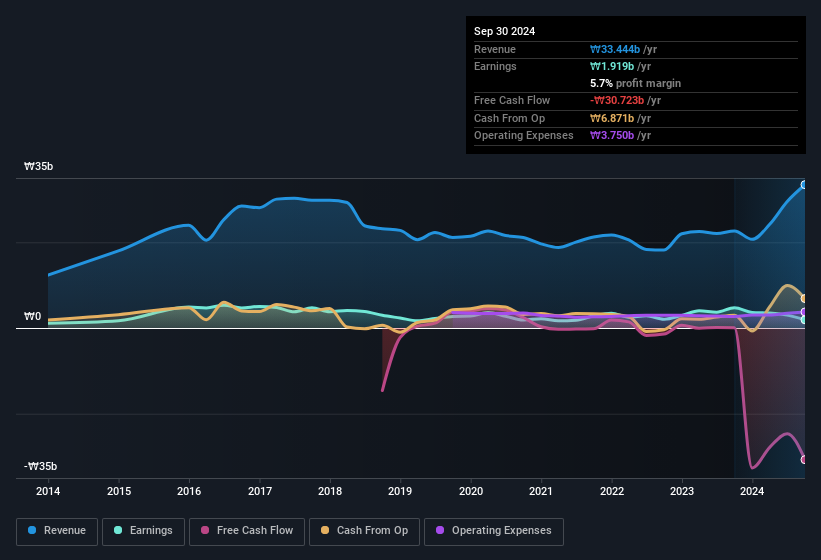The width and height of the screenshot is (821, 560).
Task: Click the ₩35b y-axis label
Action: coord(39,166)
